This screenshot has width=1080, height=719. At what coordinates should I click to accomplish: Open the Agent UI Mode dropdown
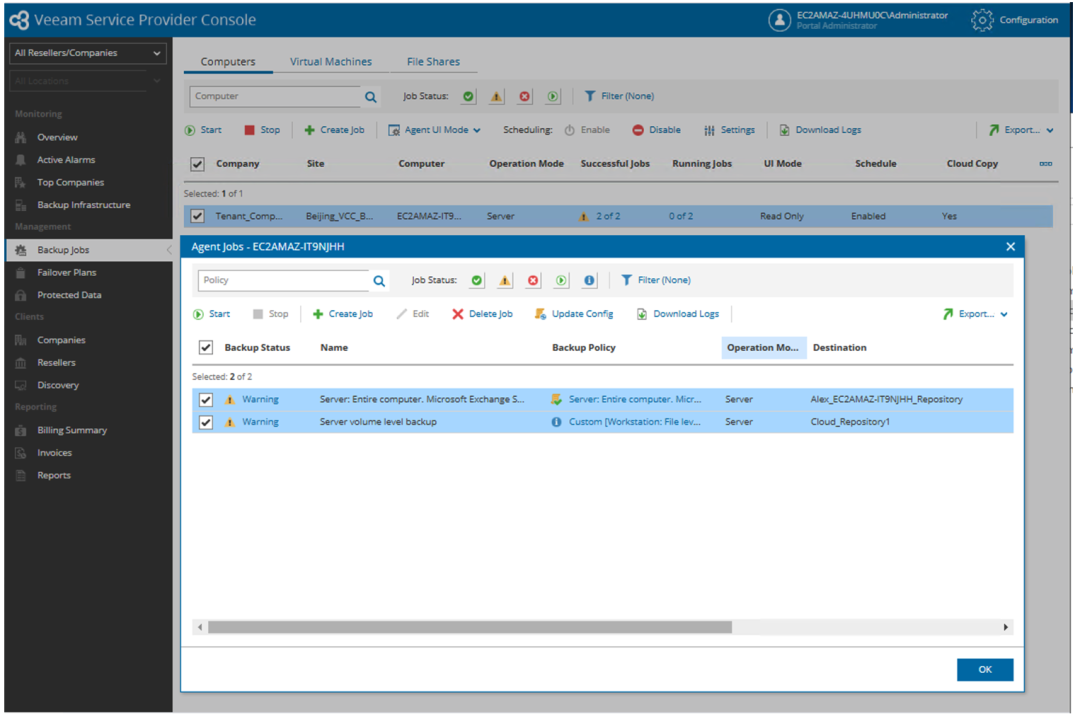click(x=434, y=130)
